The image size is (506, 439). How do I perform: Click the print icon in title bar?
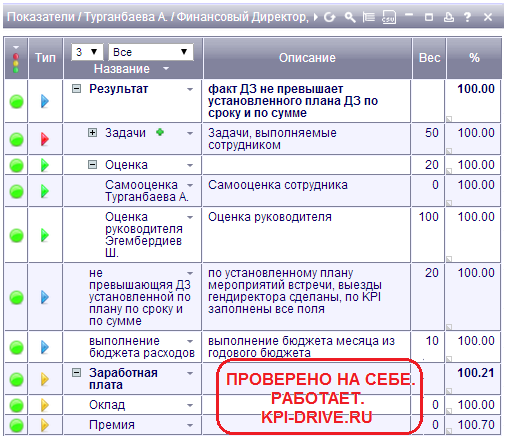(x=449, y=17)
